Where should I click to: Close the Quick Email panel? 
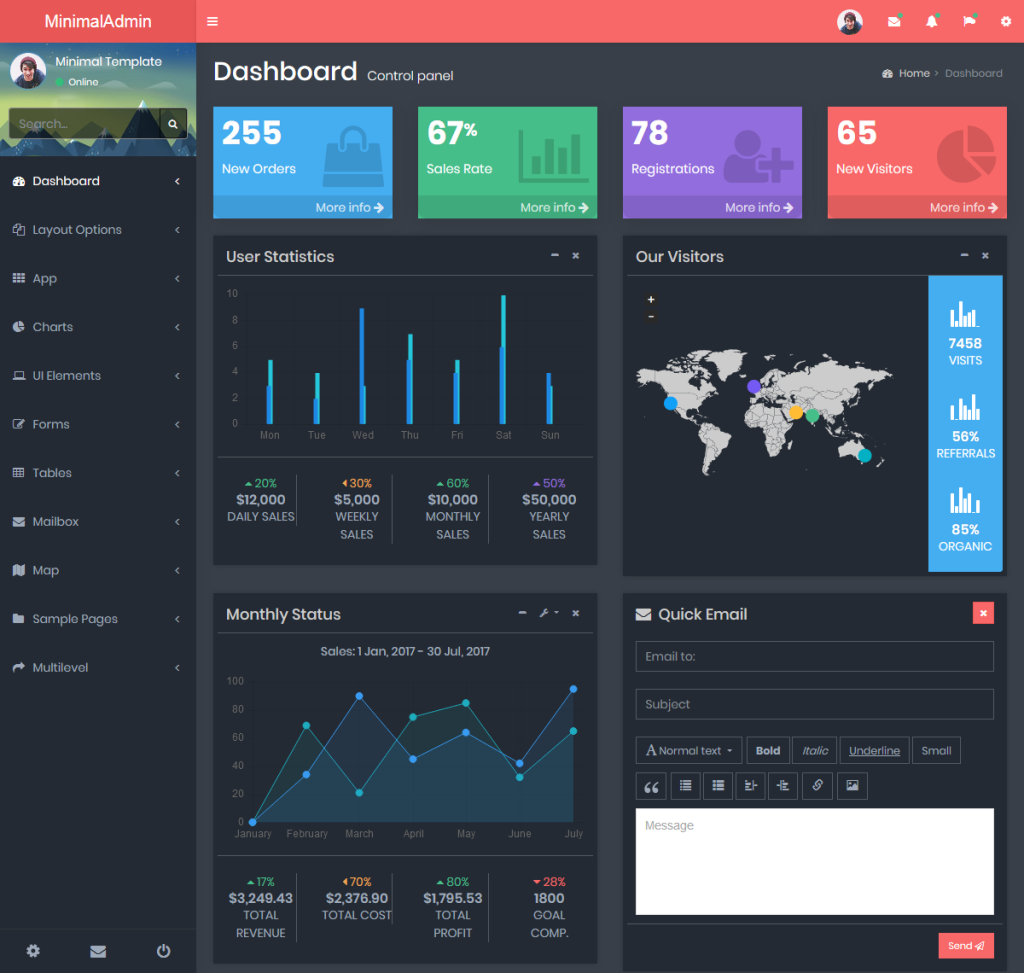983,613
